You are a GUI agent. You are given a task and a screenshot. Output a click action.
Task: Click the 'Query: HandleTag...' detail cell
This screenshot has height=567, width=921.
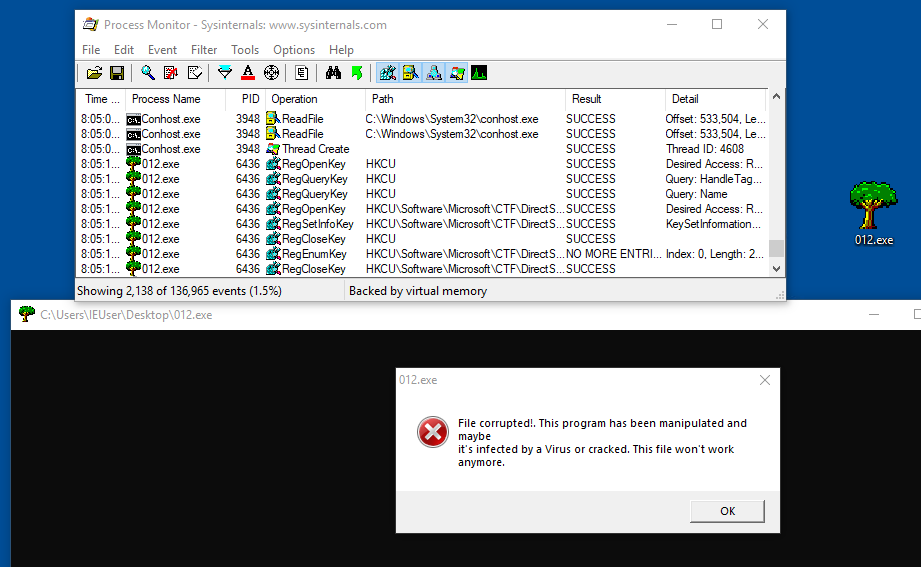point(714,179)
